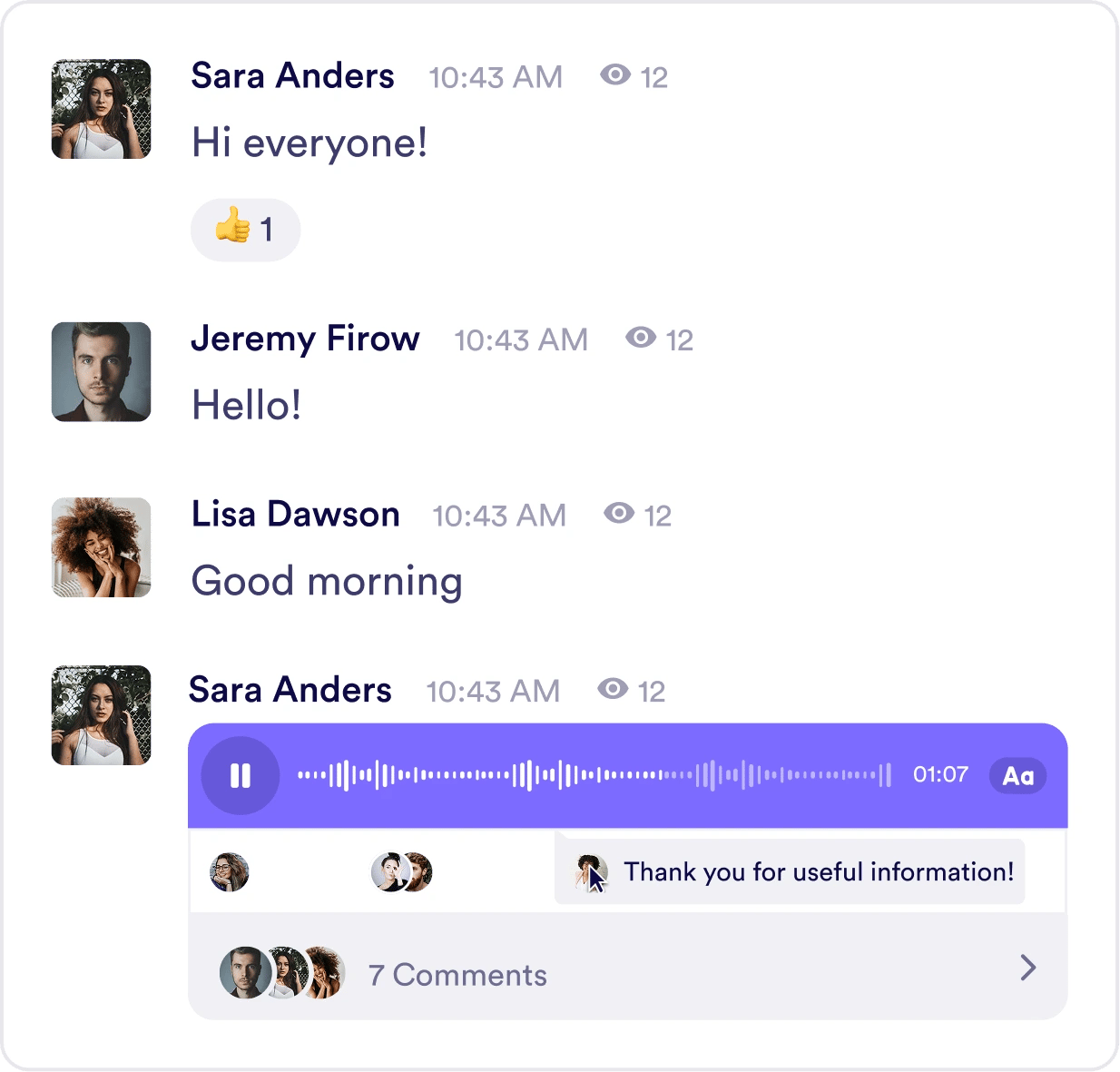This screenshot has width=1120, height=1072.
Task: Click the 10:43 AM timestamp on Lisa's message
Action: tap(498, 515)
